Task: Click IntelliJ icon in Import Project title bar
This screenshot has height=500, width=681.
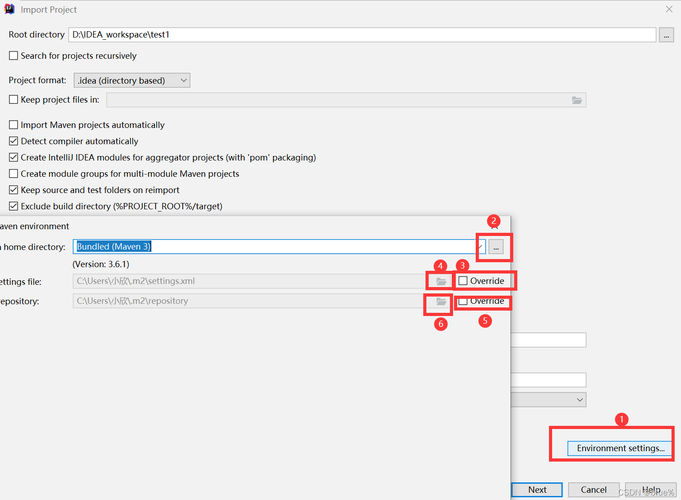Action: (x=9, y=9)
